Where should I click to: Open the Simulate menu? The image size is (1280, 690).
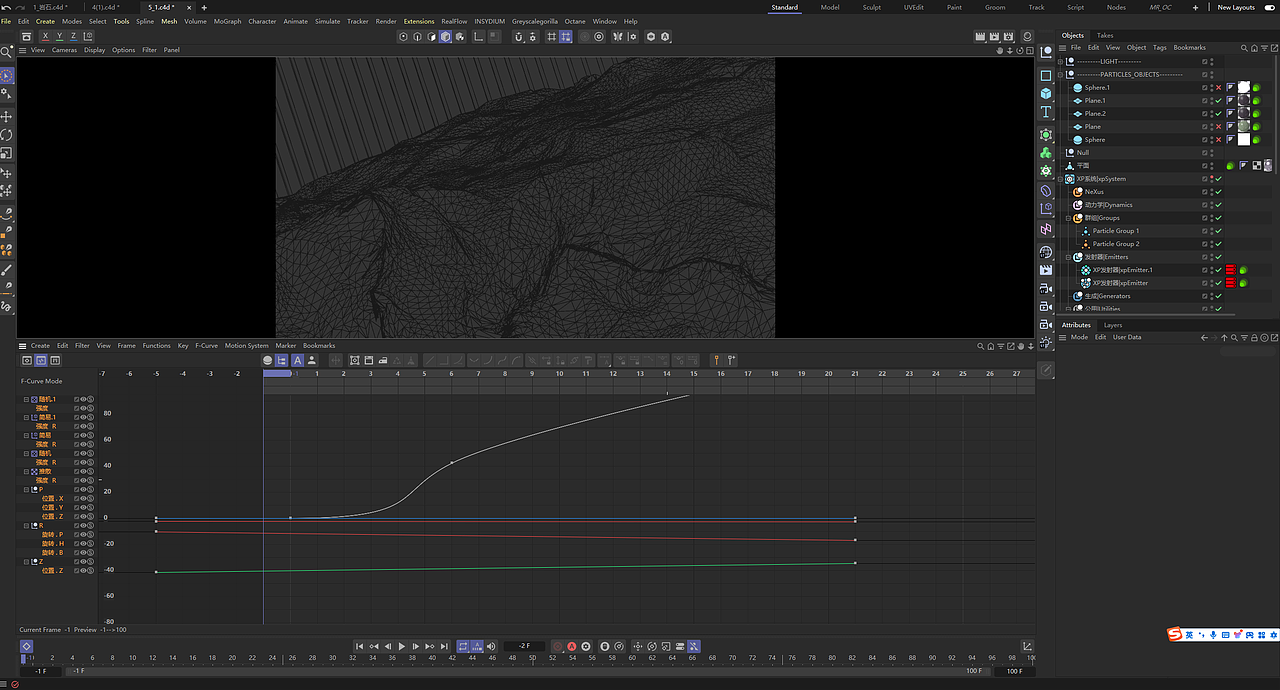click(x=327, y=21)
